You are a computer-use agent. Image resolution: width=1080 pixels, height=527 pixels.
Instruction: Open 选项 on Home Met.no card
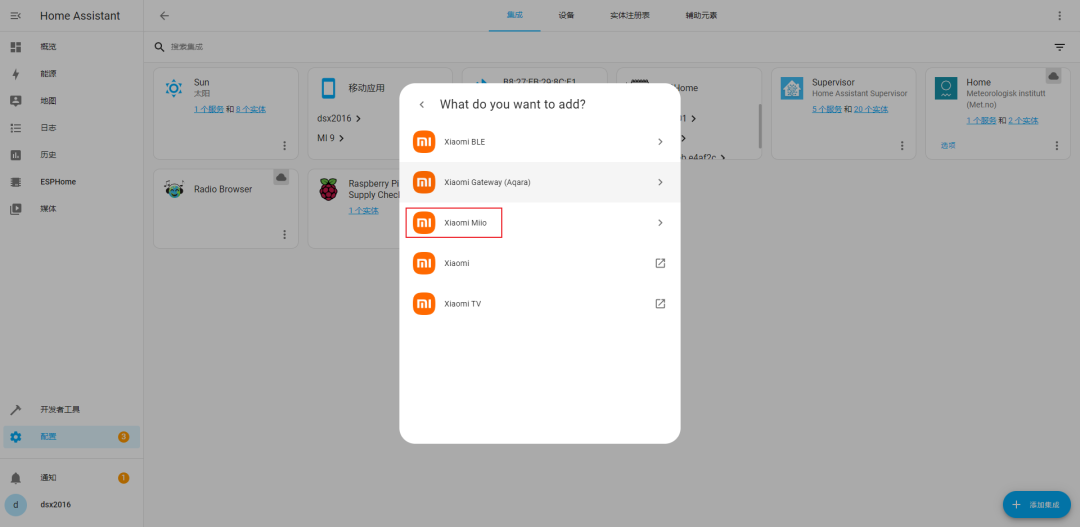coord(948,145)
